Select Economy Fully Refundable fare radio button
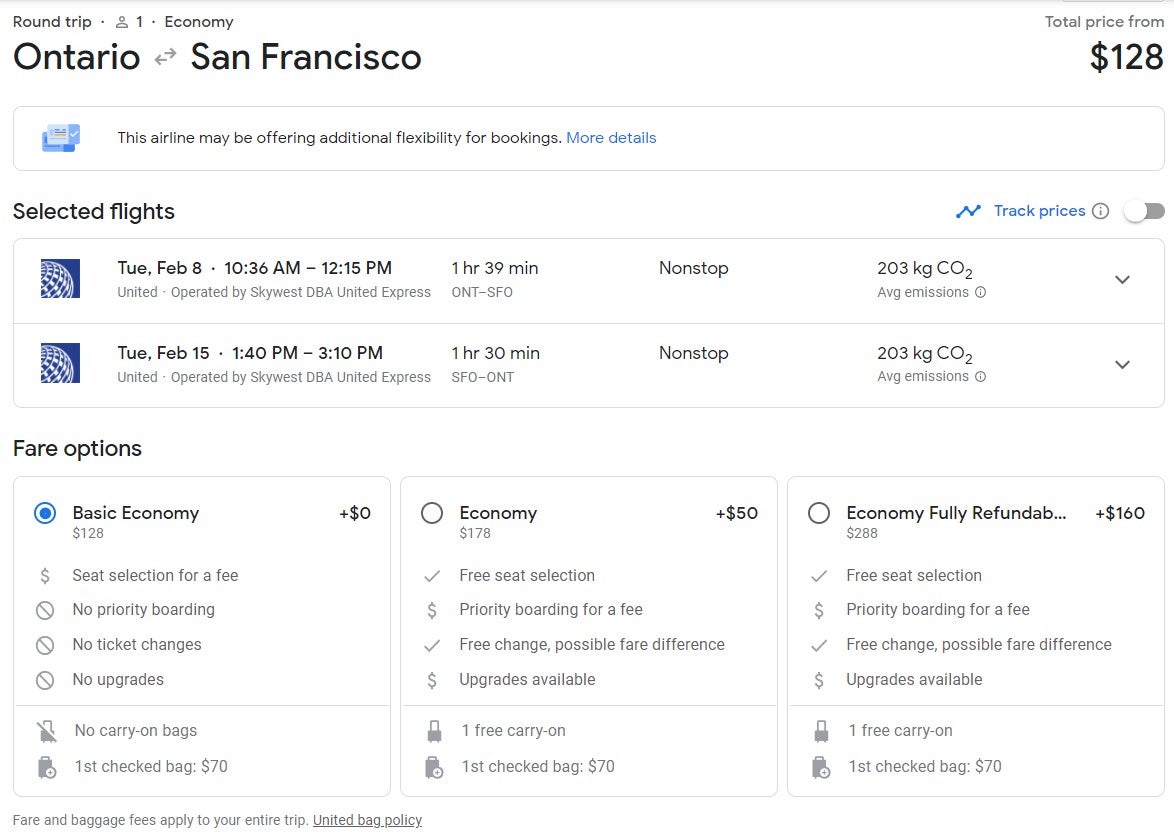1174x832 pixels. [x=819, y=513]
